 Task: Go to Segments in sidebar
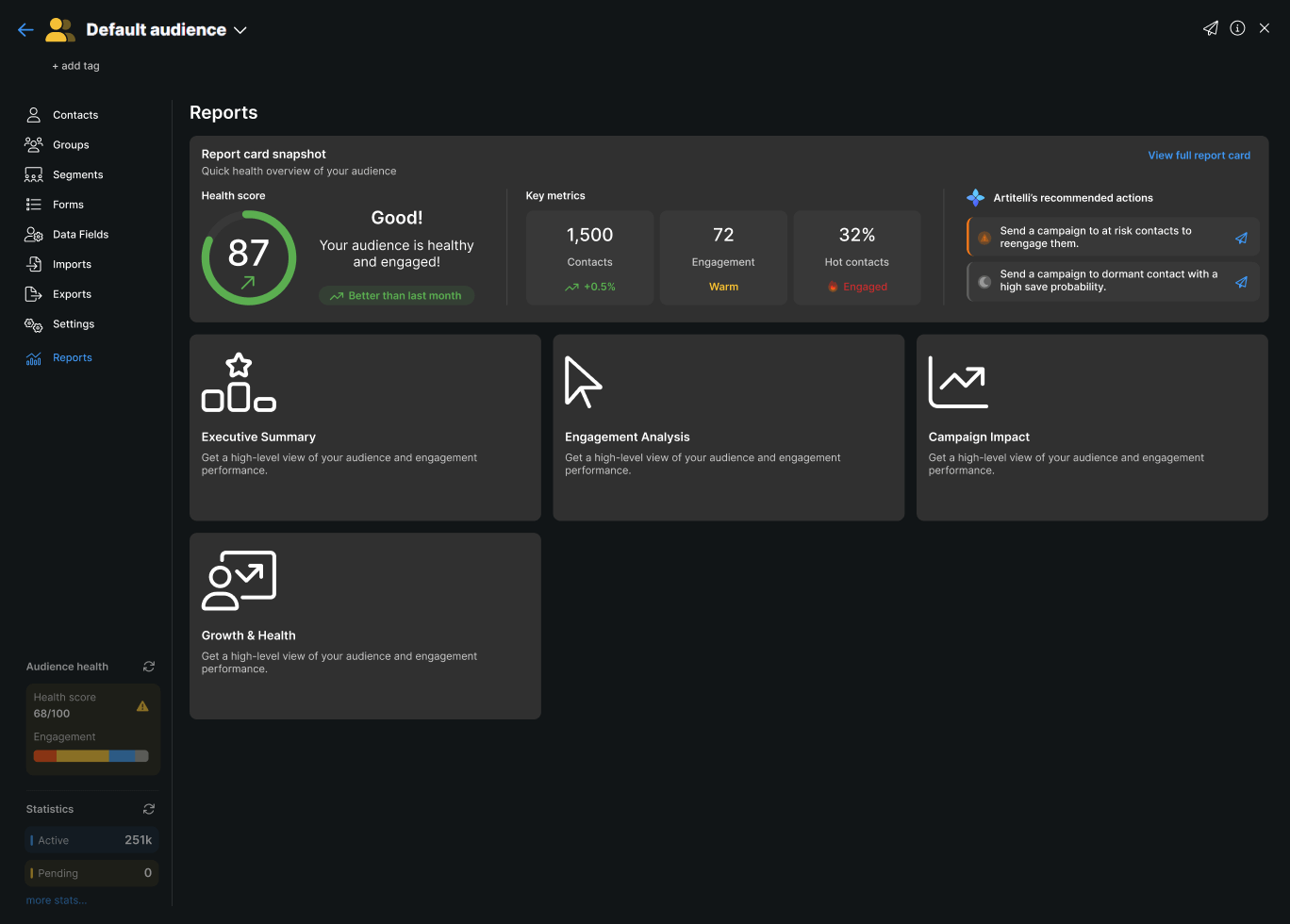point(77,174)
